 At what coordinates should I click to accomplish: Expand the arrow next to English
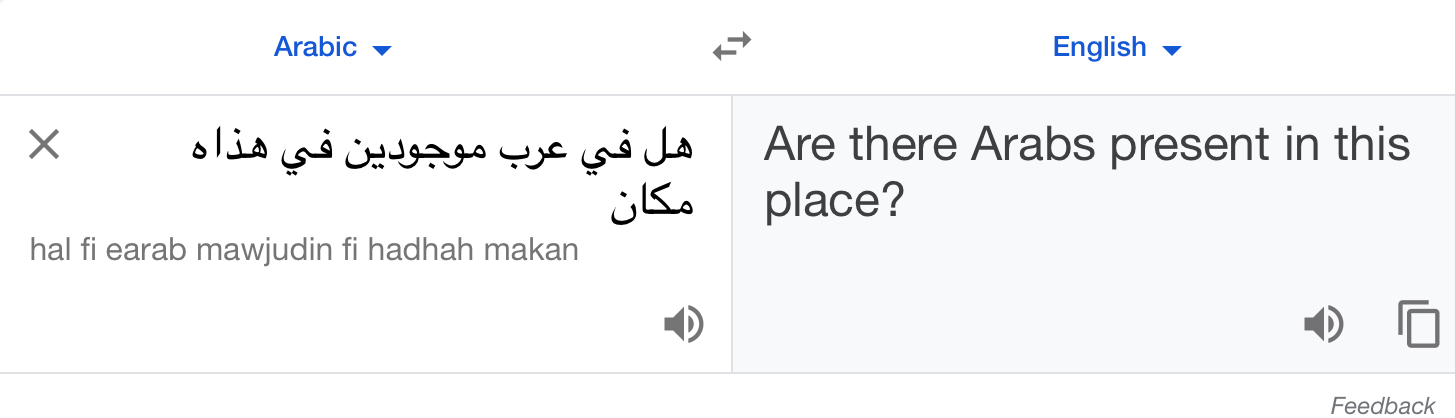pyautogui.click(x=1172, y=49)
